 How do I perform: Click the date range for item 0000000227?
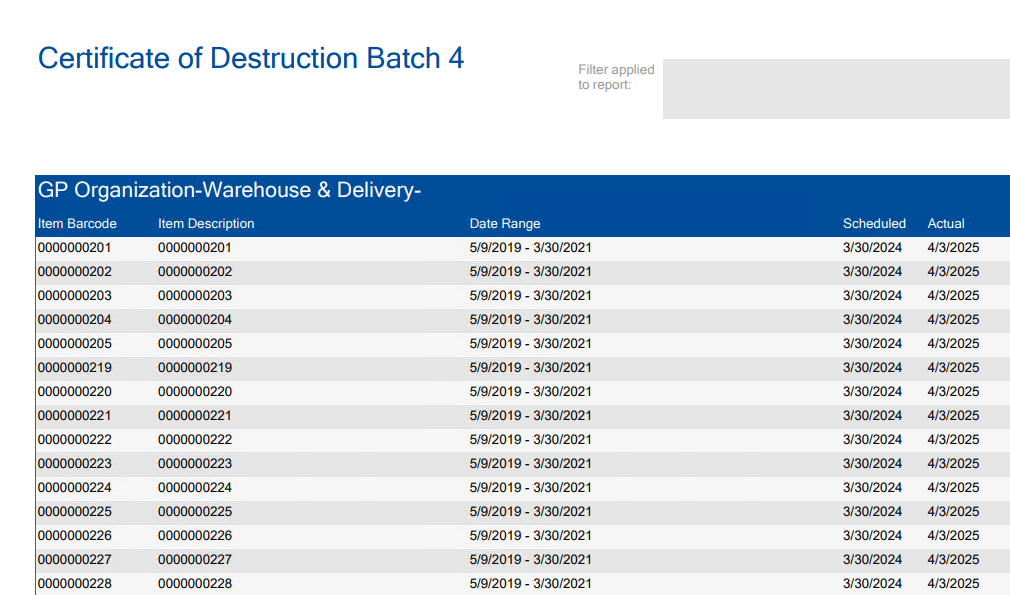[530, 560]
